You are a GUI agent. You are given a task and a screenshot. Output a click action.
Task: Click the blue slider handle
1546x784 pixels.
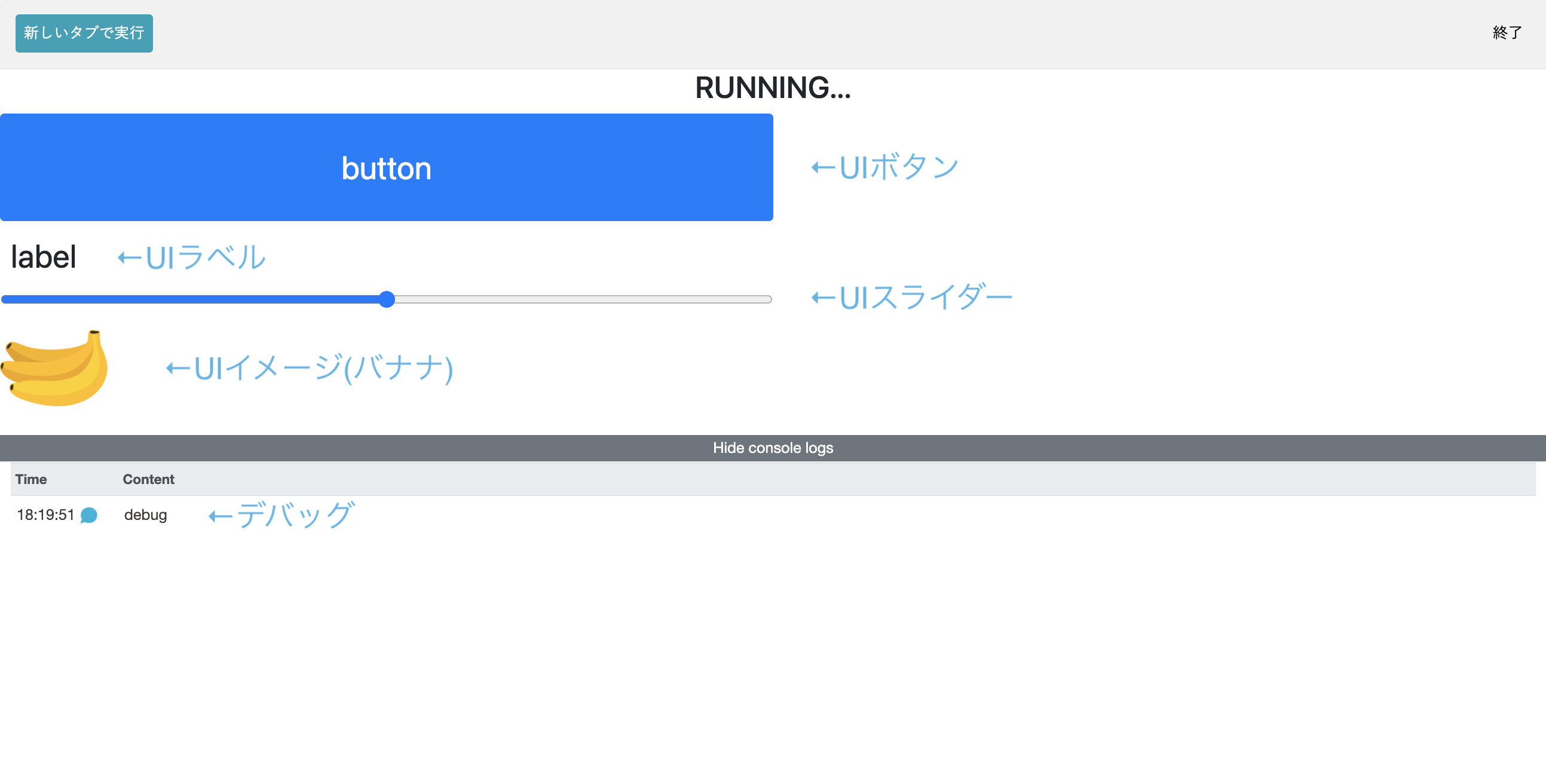click(x=387, y=298)
